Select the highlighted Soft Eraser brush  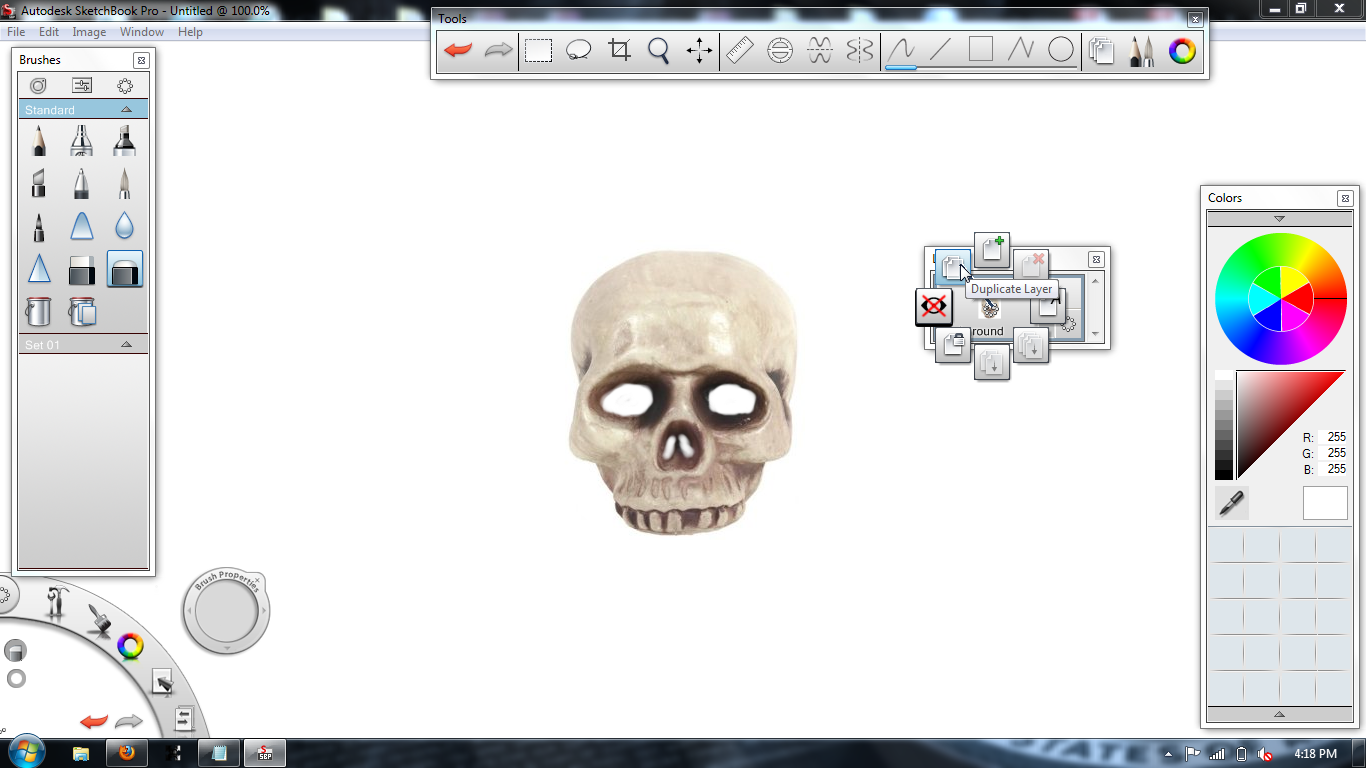[125, 270]
